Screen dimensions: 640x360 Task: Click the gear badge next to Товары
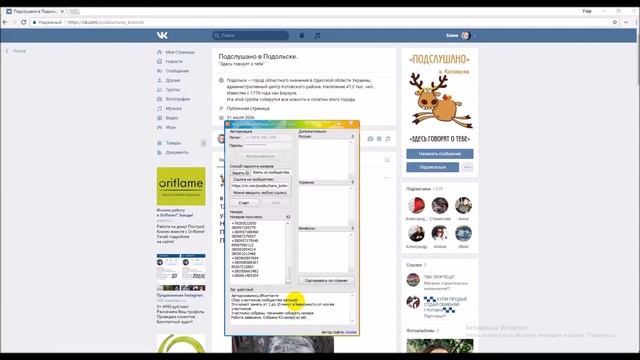click(204, 143)
